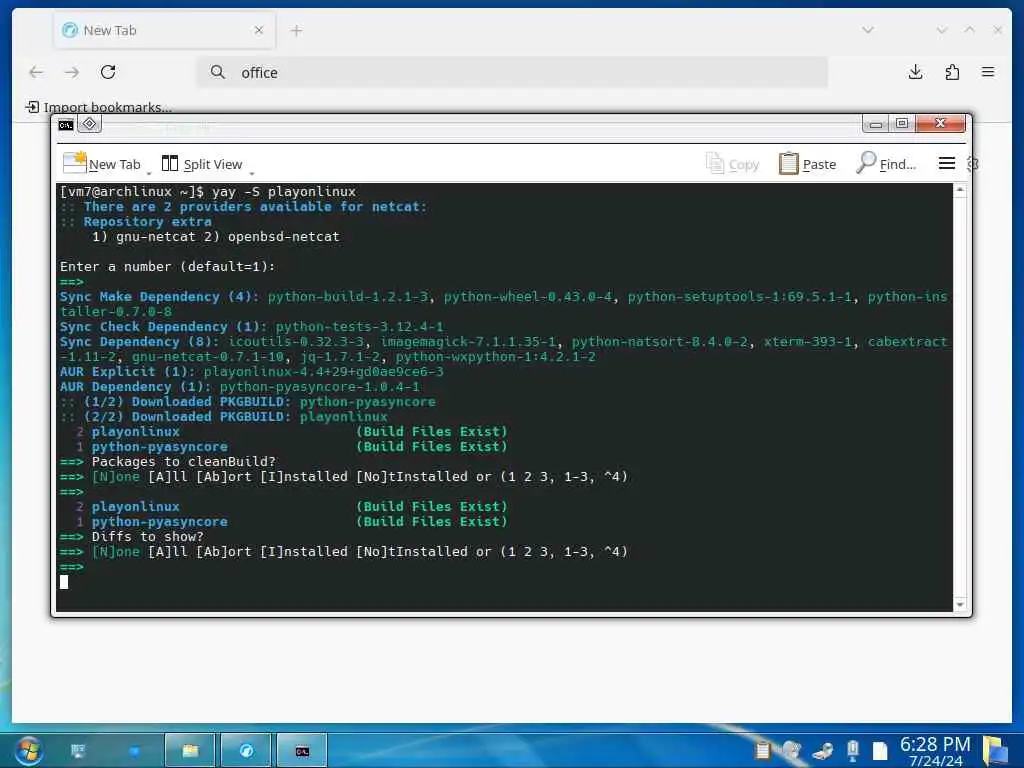Image resolution: width=1024 pixels, height=768 pixels.
Task: Click the white document tray icon
Action: [880, 751]
